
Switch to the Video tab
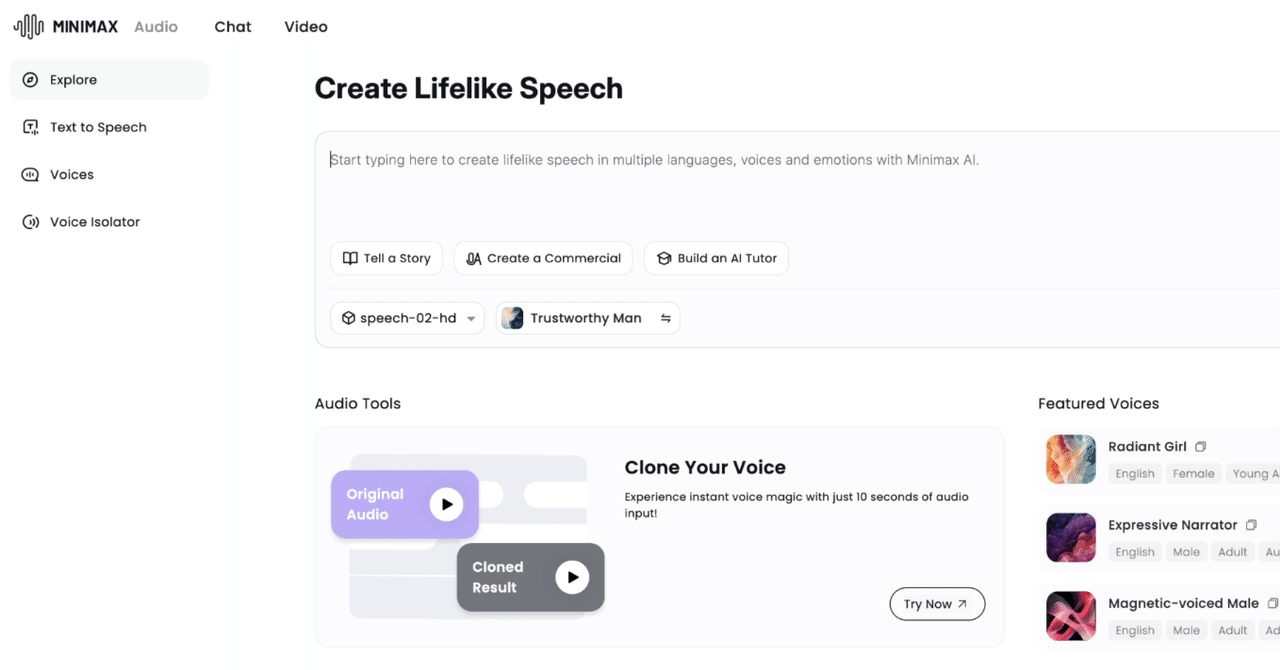306,27
